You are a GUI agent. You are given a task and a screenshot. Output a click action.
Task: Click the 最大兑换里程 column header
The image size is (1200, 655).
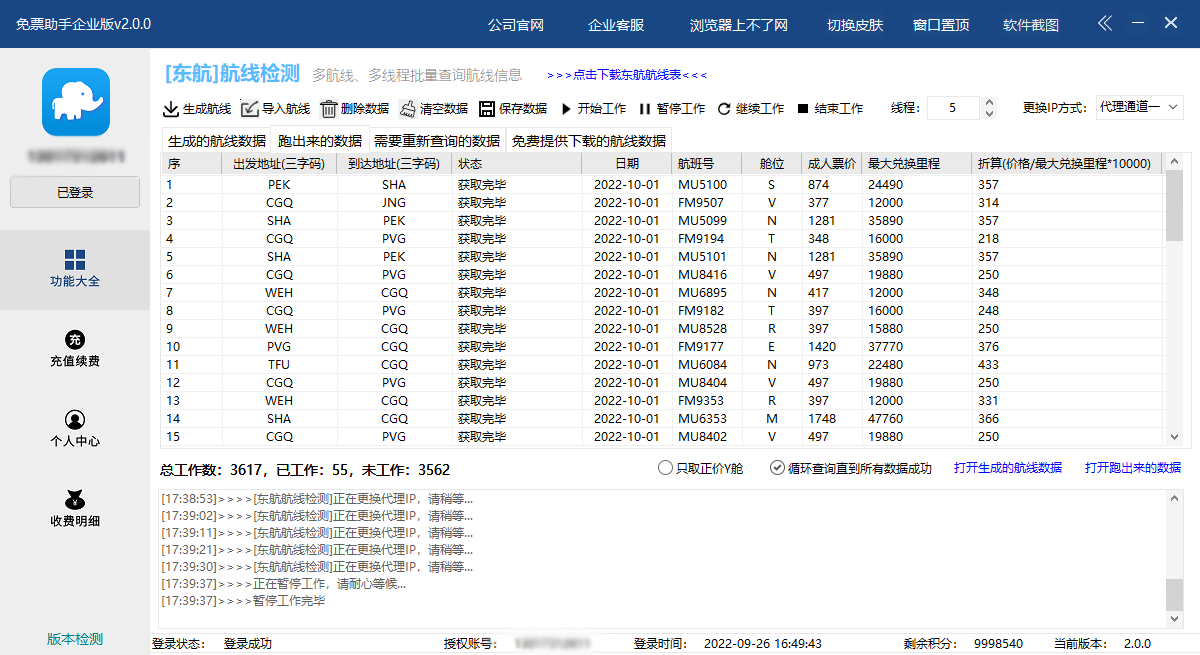click(917, 164)
